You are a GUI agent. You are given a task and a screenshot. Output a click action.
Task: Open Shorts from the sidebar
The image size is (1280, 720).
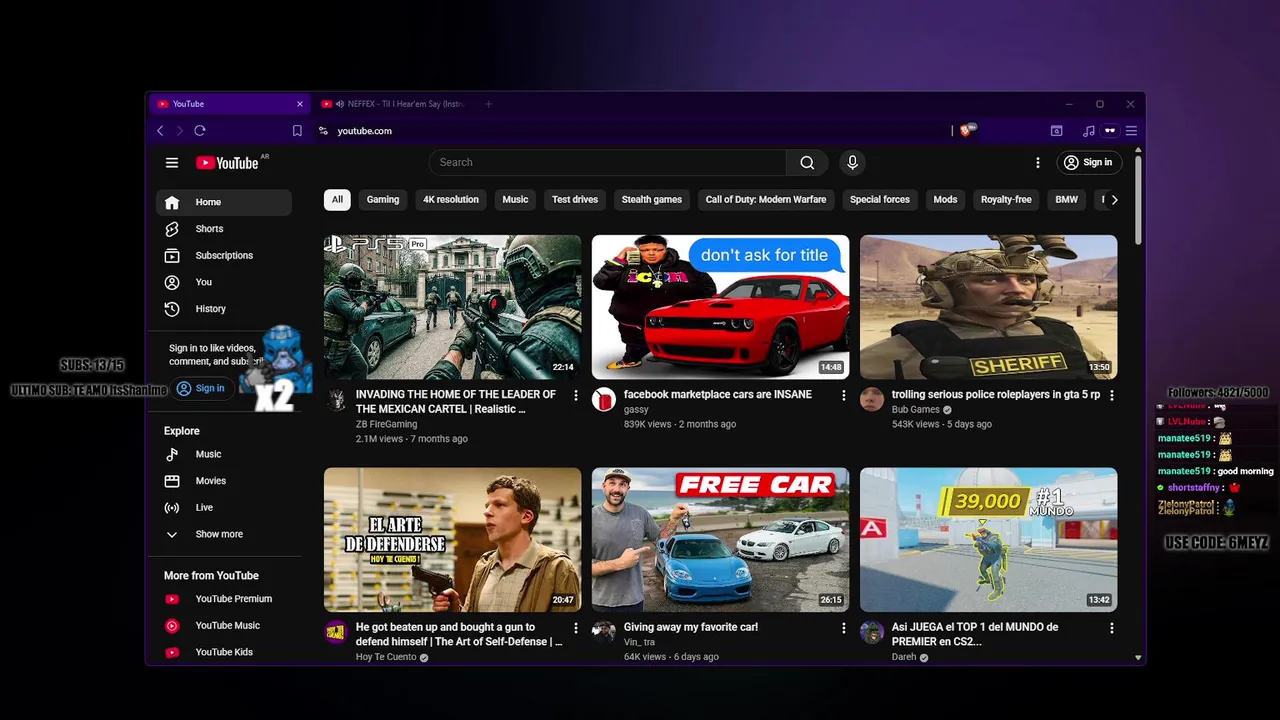pyautogui.click(x=224, y=229)
